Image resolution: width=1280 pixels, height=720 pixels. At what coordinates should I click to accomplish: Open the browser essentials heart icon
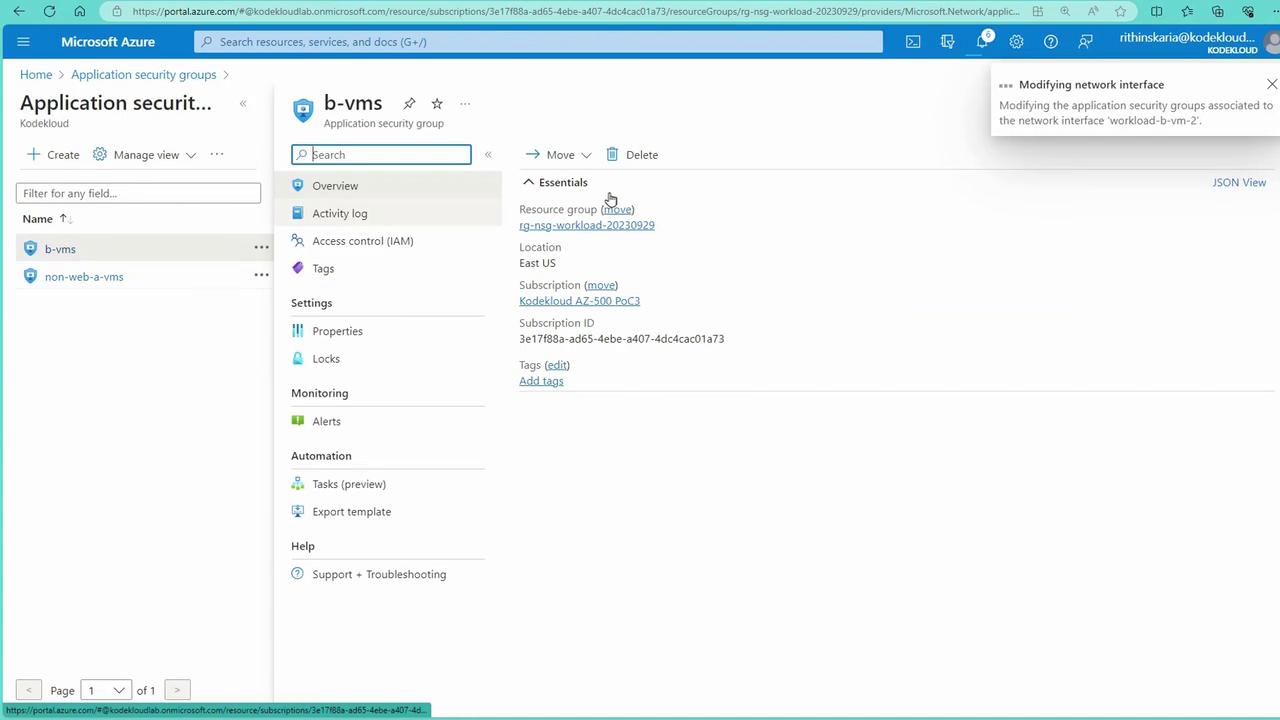pyautogui.click(x=1248, y=12)
